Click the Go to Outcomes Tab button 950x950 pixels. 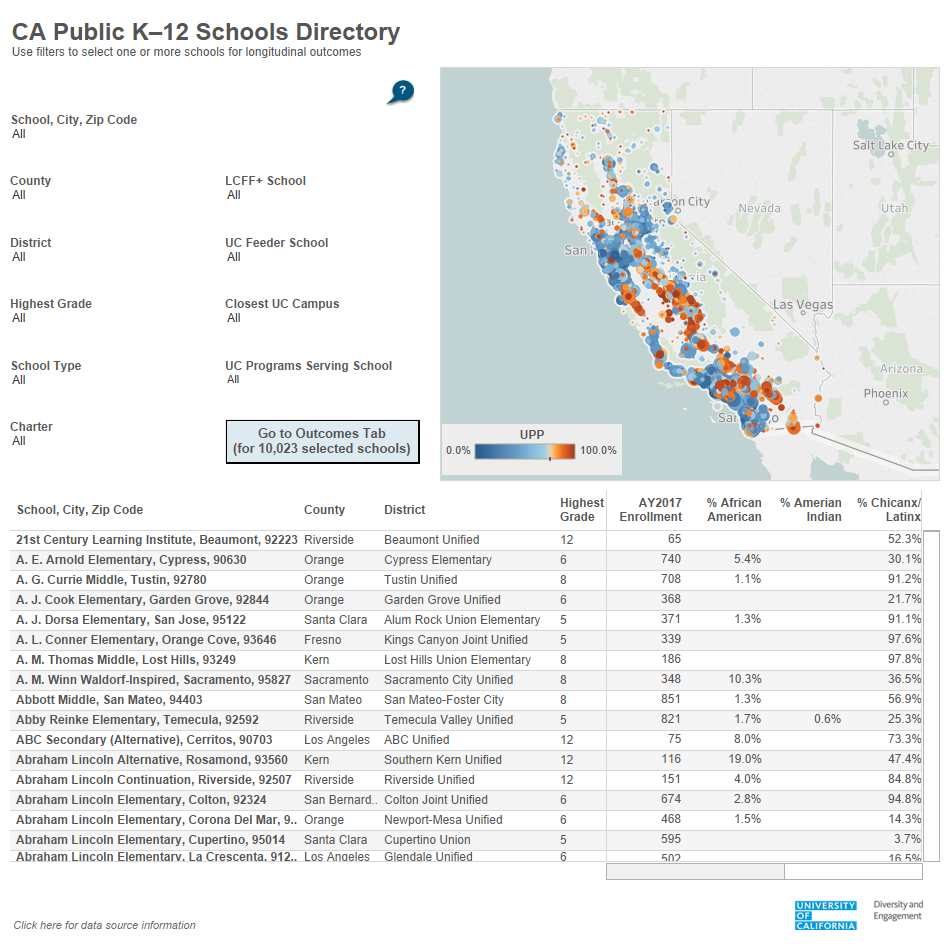(322, 441)
